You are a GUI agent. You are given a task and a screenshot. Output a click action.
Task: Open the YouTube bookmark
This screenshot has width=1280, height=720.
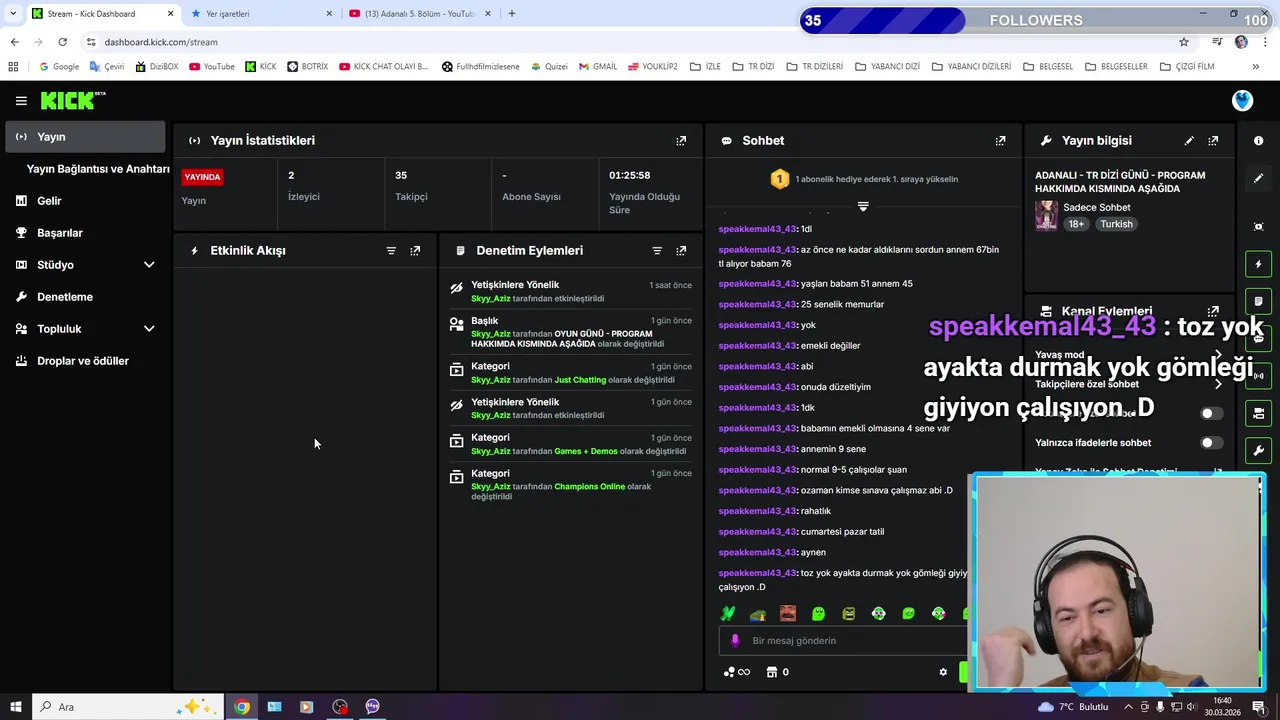pyautogui.click(x=212, y=67)
